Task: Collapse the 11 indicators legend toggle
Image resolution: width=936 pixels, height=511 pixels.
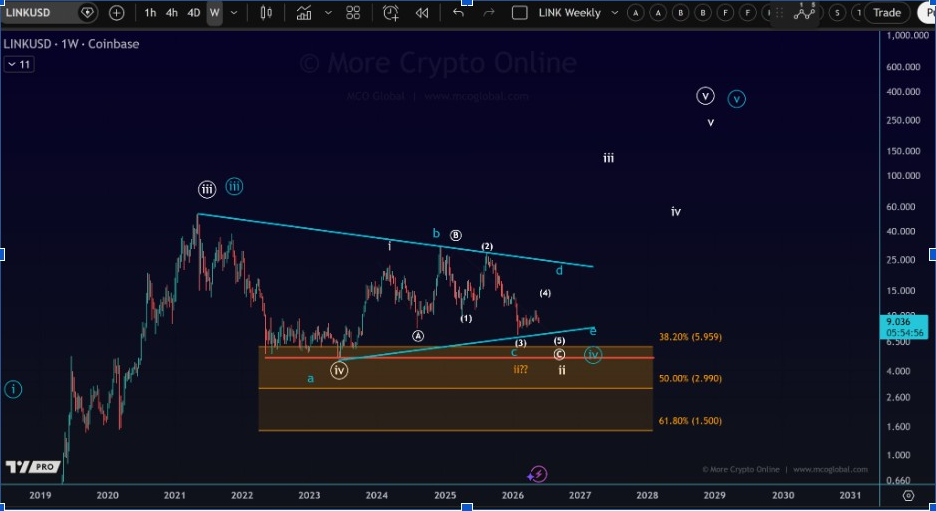Action: [x=19, y=64]
